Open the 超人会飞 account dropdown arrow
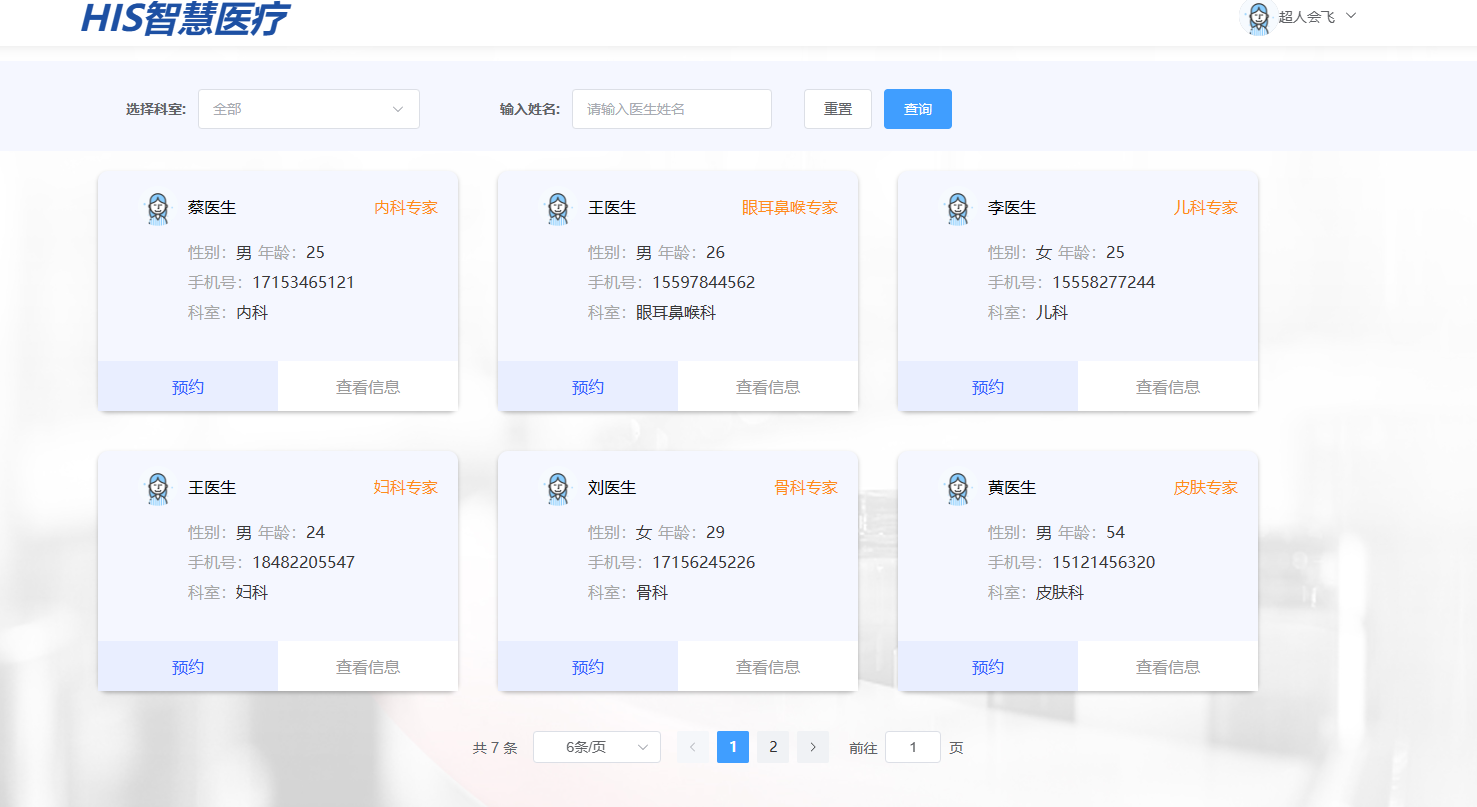Image resolution: width=1477 pixels, height=807 pixels. point(1351,16)
